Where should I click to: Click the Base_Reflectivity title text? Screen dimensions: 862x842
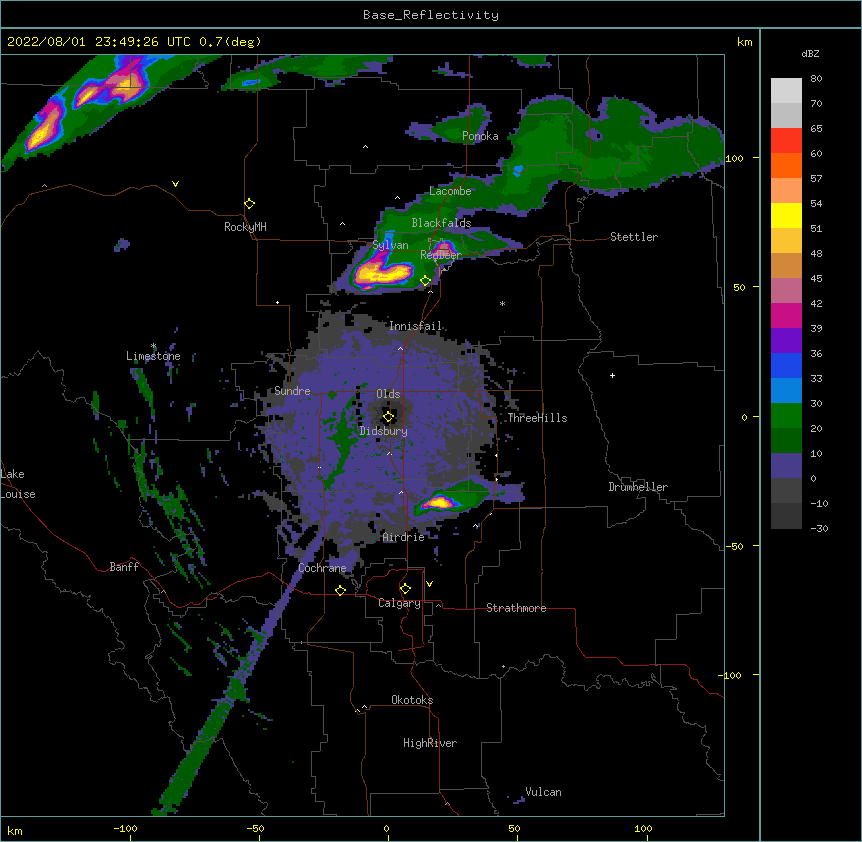431,15
